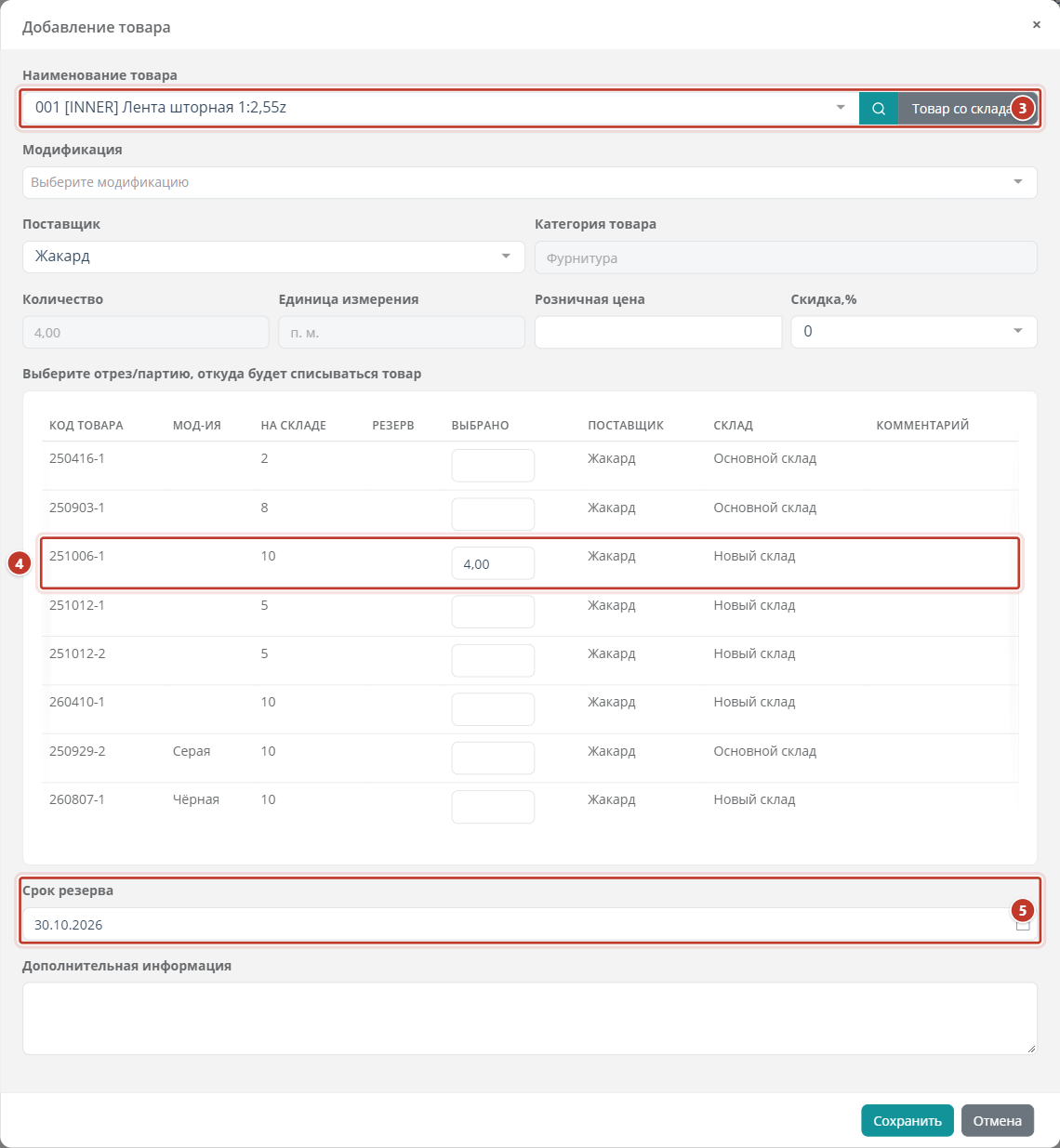Viewport: 1060px width, 1148px height.
Task: Open the Скидка,% dropdown
Action: click(914, 332)
